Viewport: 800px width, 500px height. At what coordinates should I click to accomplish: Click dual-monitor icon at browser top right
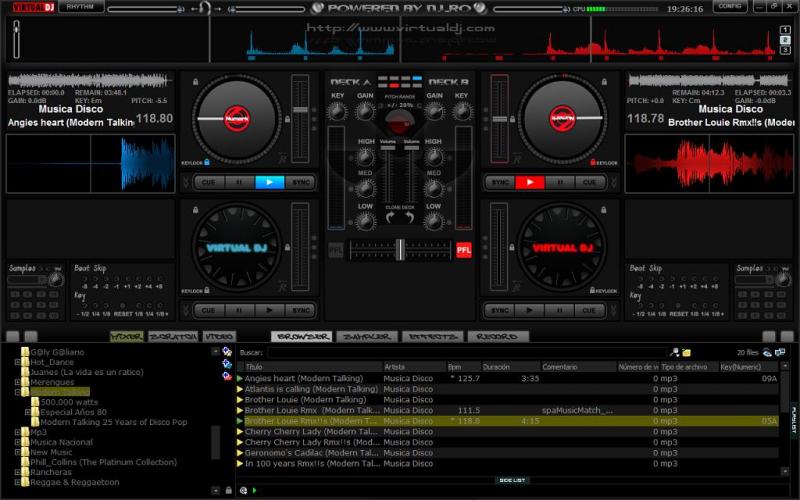[780, 352]
